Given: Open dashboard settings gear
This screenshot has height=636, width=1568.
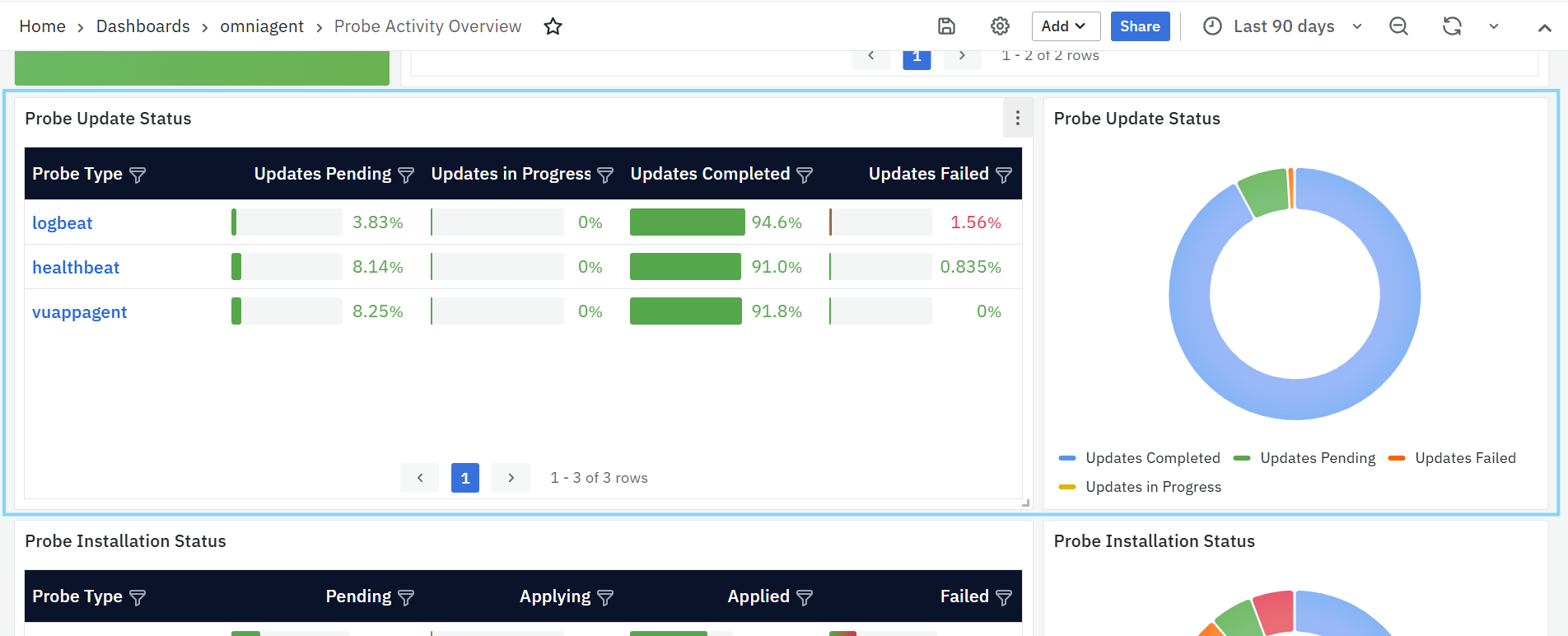Looking at the screenshot, I should (x=1000, y=26).
